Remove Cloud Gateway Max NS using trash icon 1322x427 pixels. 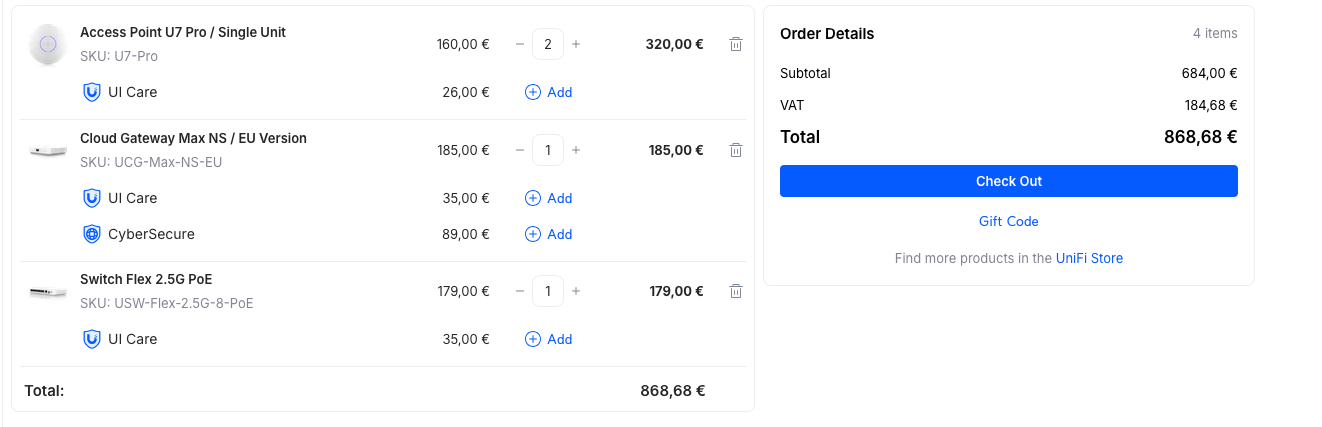tap(736, 150)
